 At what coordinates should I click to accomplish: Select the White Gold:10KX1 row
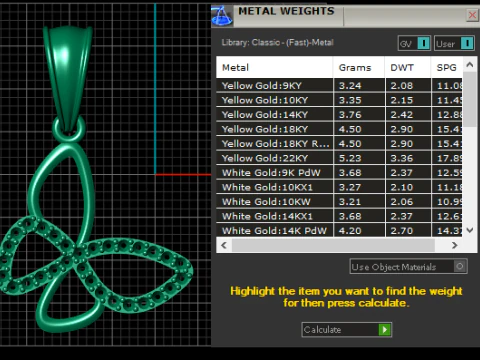(x=339, y=187)
